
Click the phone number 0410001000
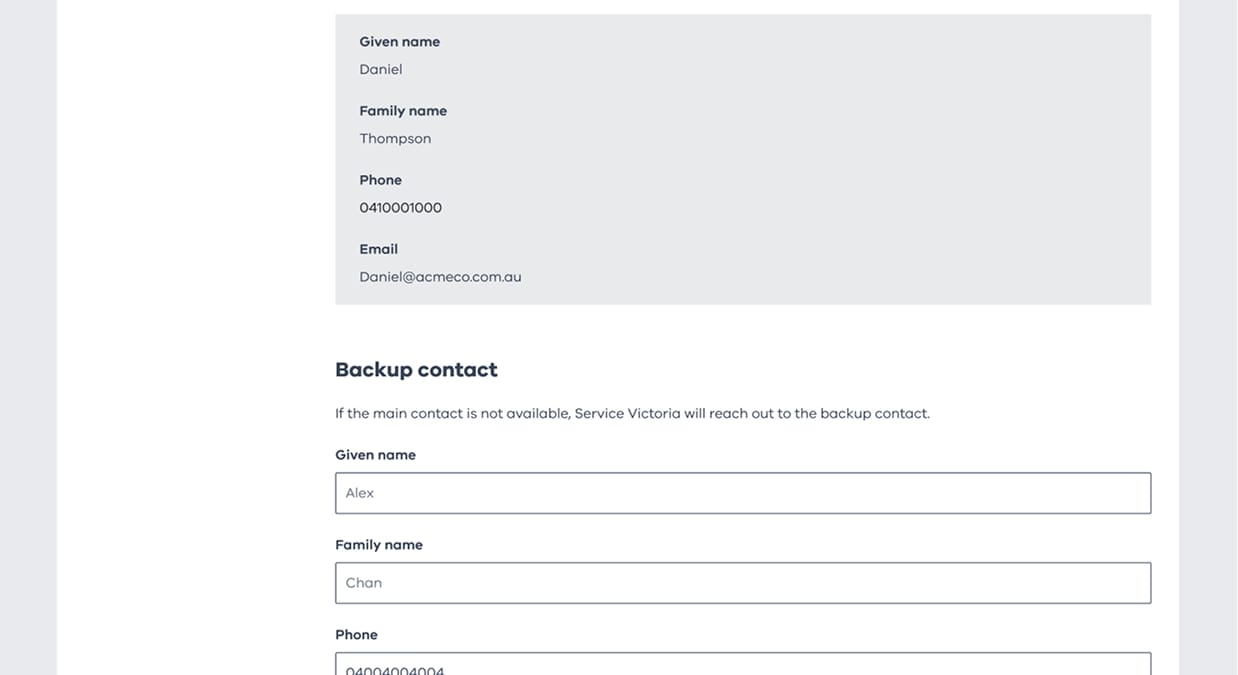click(400, 208)
